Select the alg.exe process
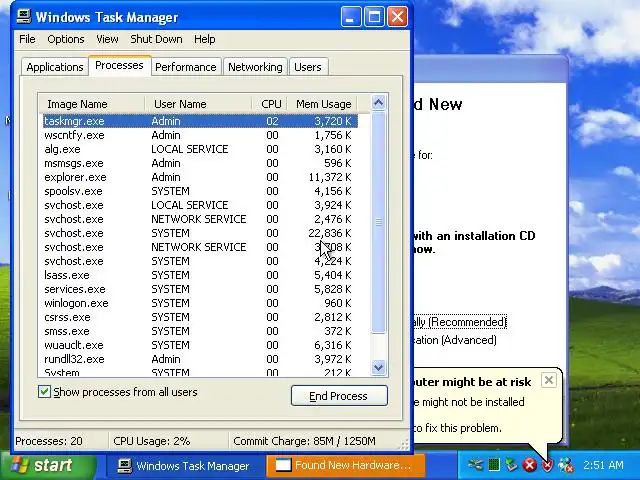Screen dimensions: 640x480 (200, 149)
